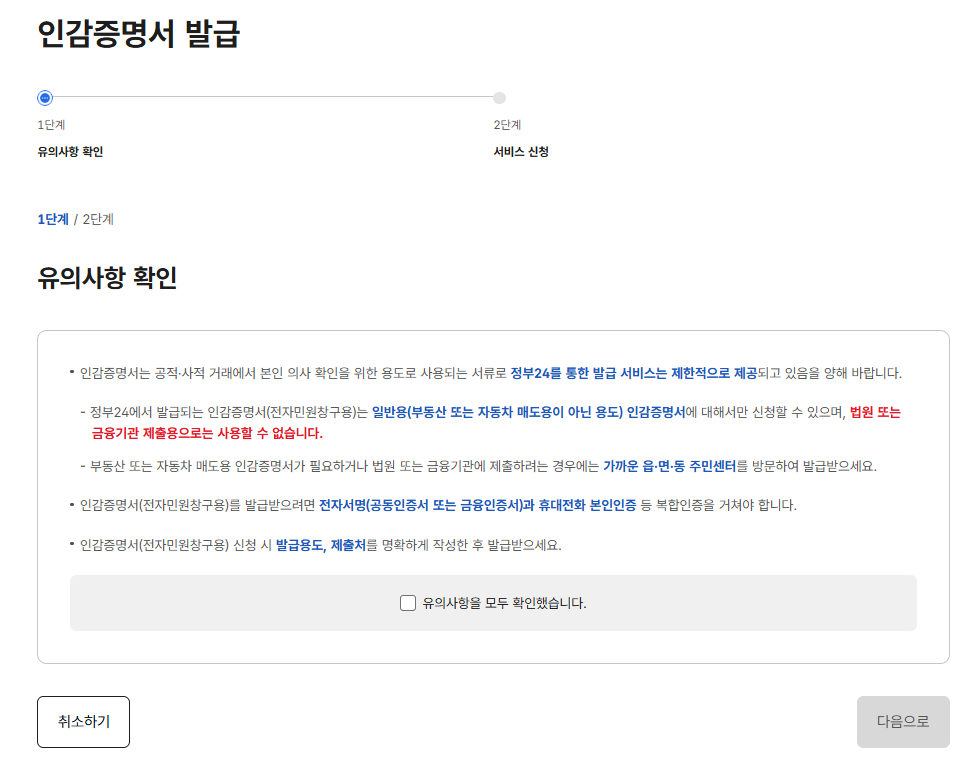Image resolution: width=969 pixels, height=771 pixels.
Task: Check the 유의사항을 모두 확인했습니다 checkbox
Action: tap(408, 603)
